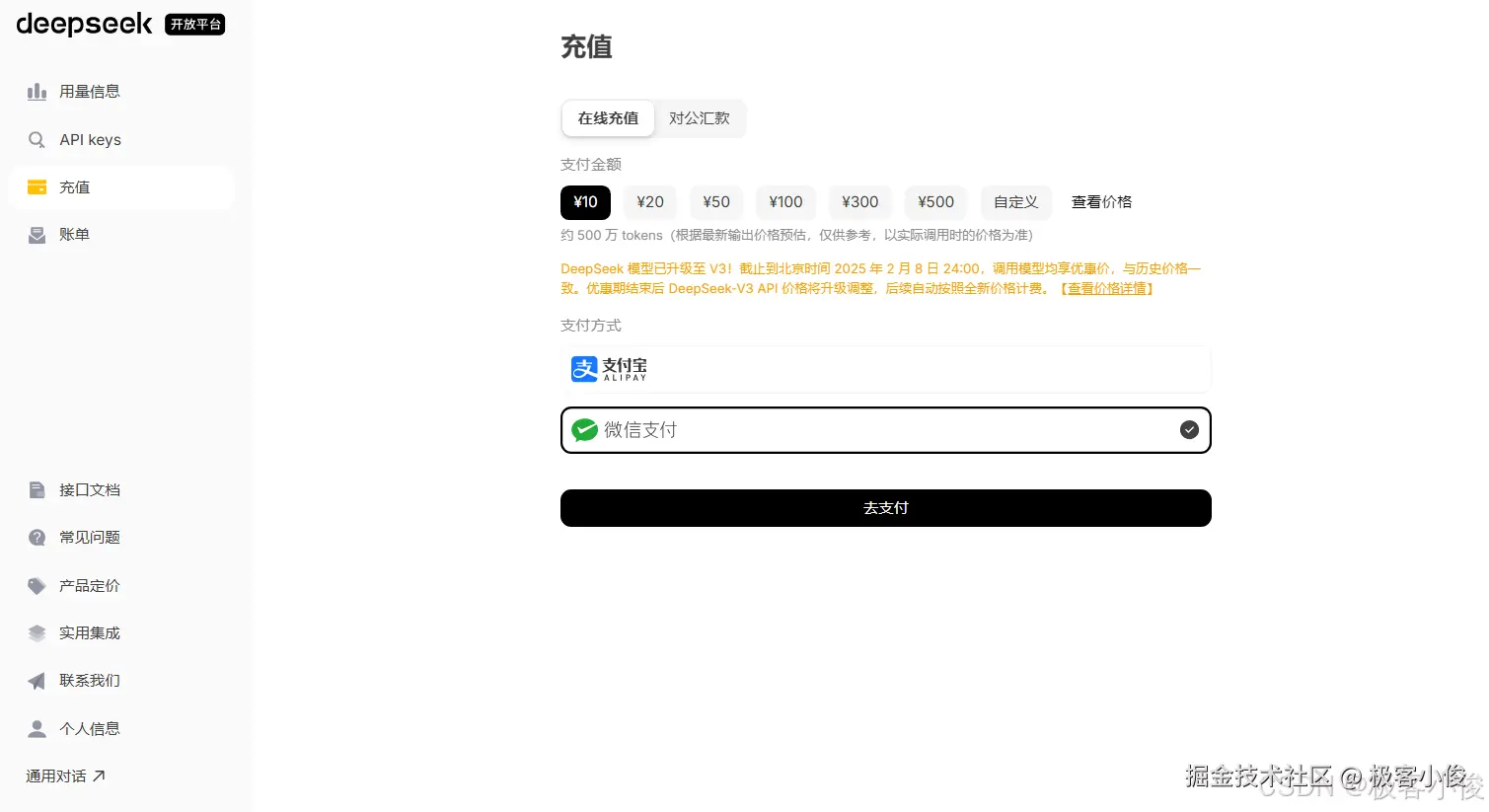Select the 支付宝 payment method row

(x=885, y=369)
